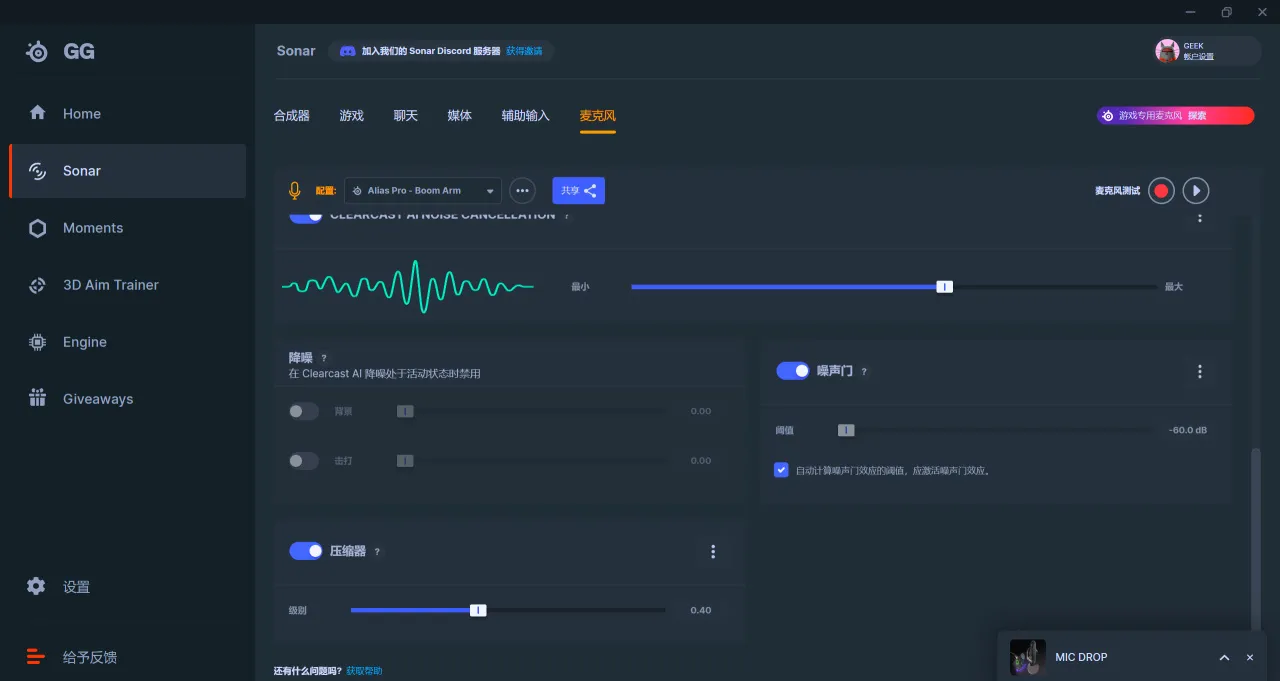Viewport: 1280px width, 681px height.
Task: Click the 0.40 compressor level value
Action: [701, 610]
